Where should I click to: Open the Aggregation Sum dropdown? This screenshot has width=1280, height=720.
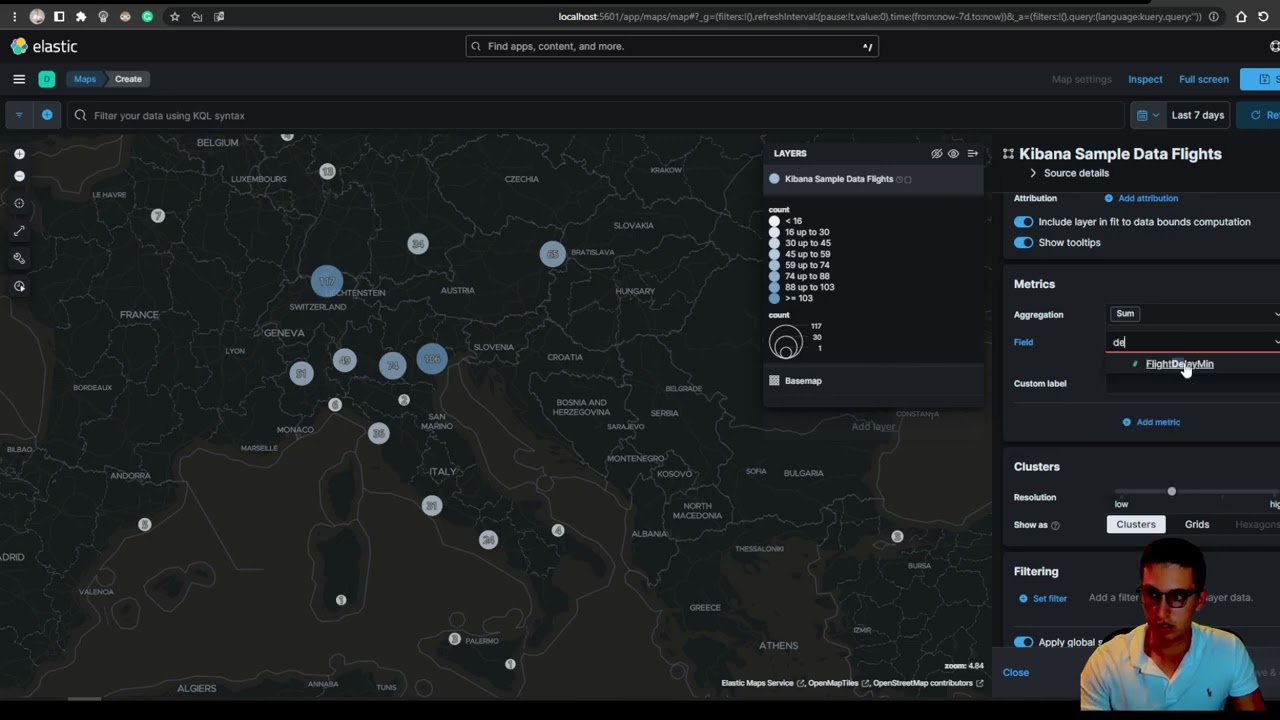(1193, 314)
